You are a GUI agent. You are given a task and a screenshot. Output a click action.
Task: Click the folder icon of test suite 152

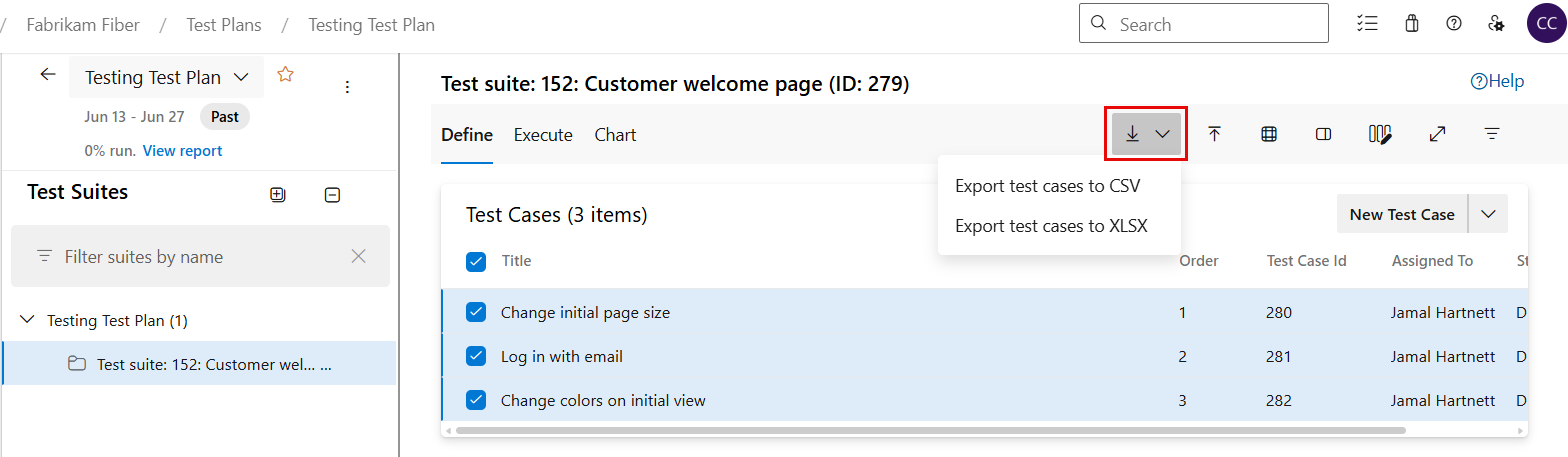77,364
